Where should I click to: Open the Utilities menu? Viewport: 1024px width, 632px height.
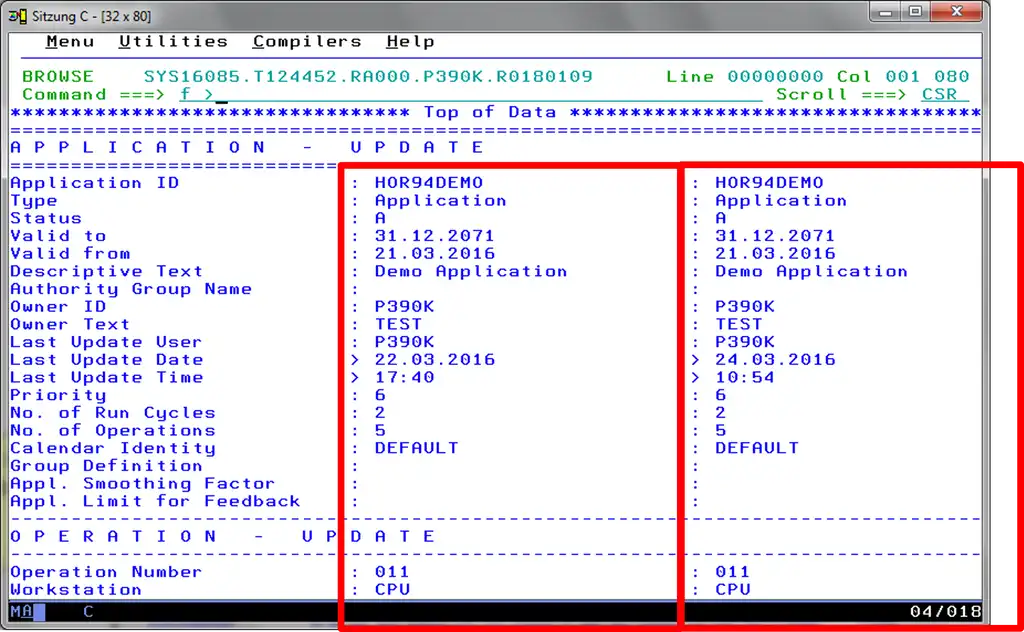coord(173,42)
